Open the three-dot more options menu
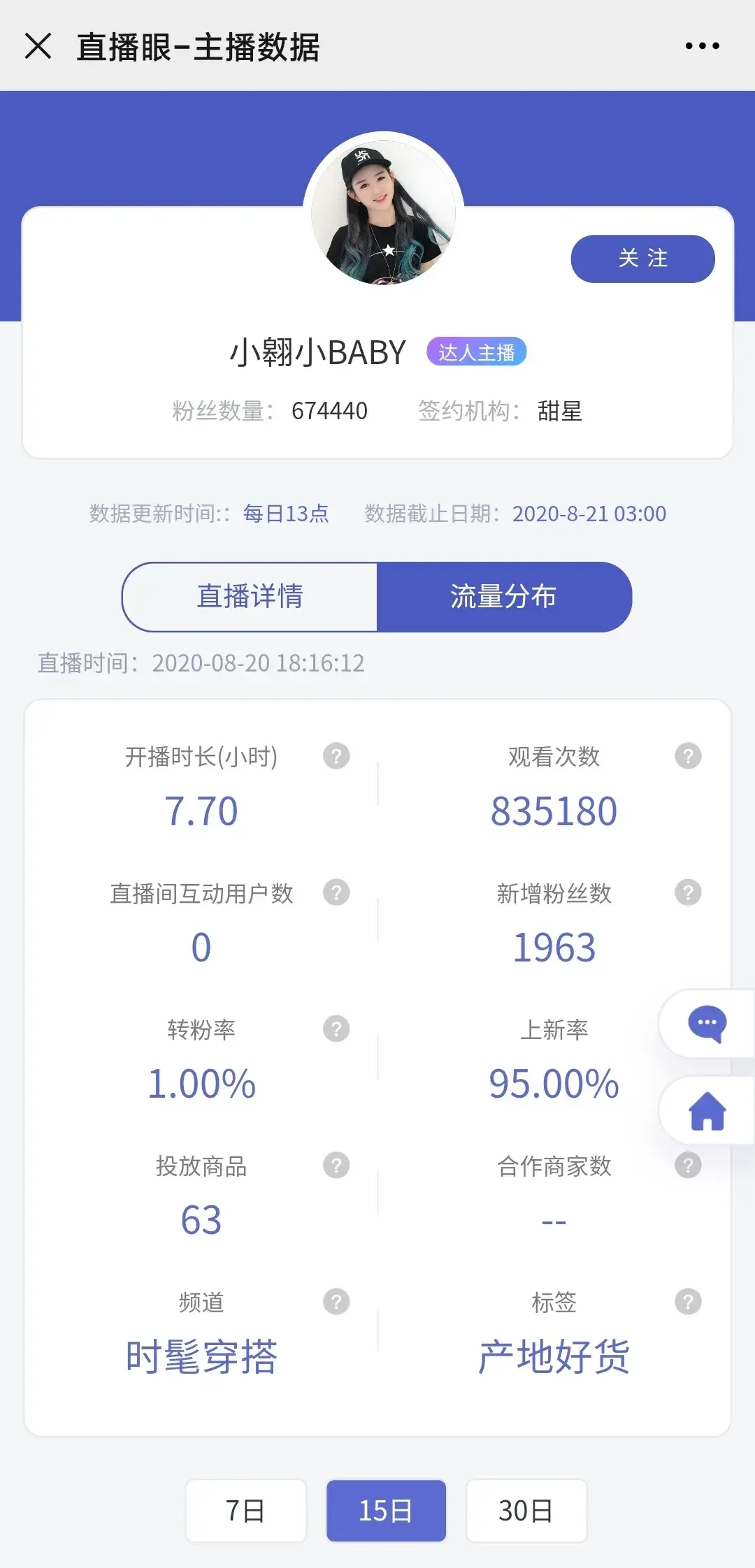Viewport: 755px width, 1568px height. pos(702,46)
